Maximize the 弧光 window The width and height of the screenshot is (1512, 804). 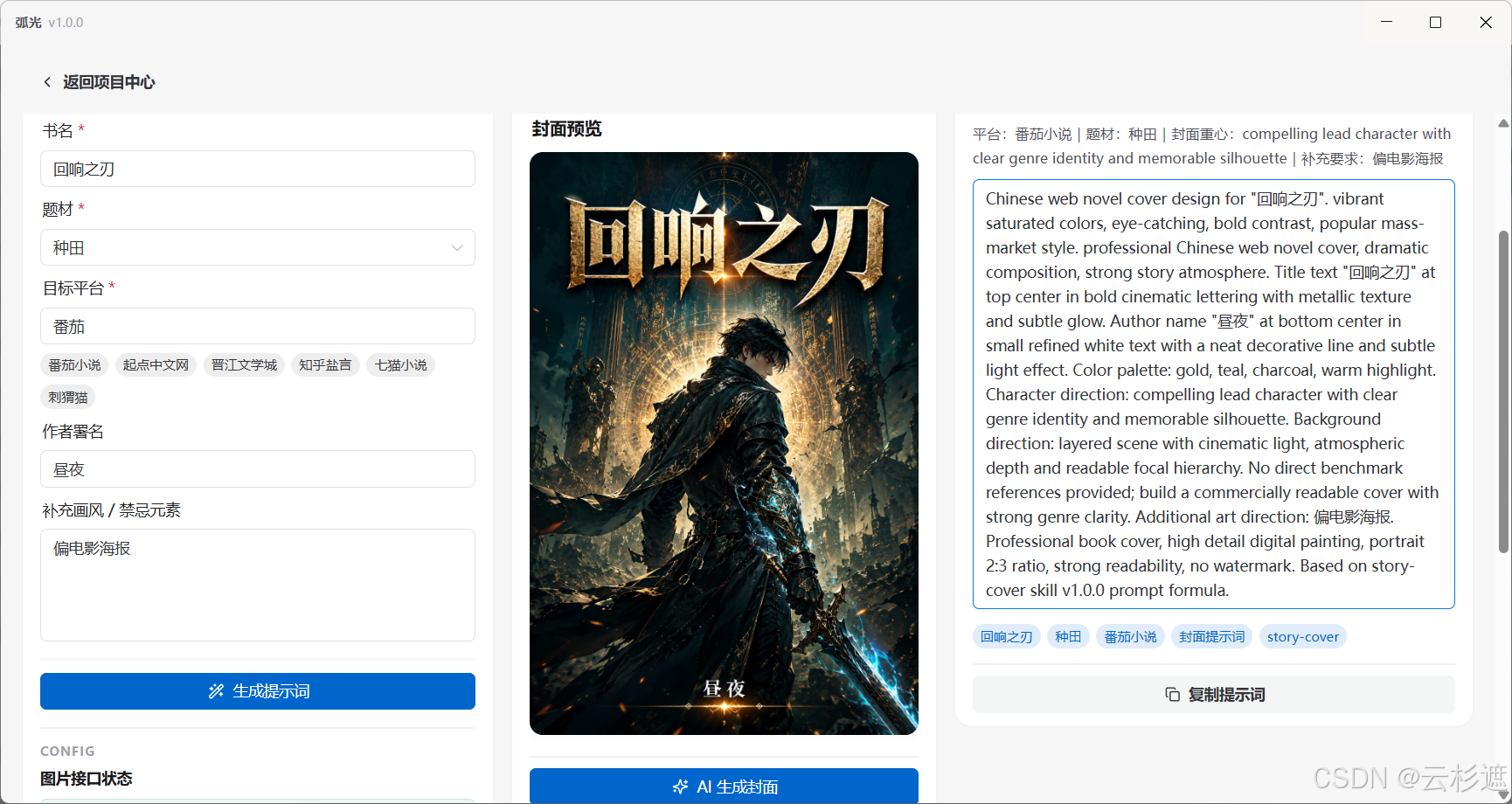coord(1435,22)
